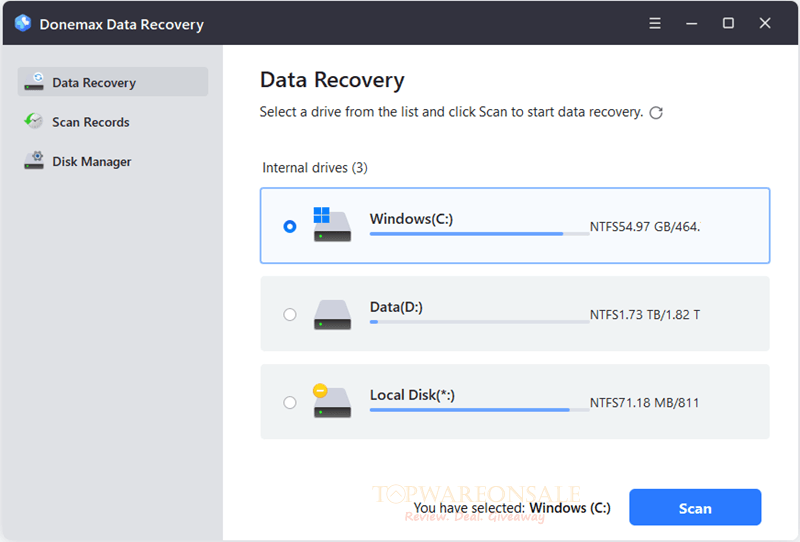Viewport: 800px width, 542px height.
Task: Click the Data Recovery page heading
Action: pos(332,80)
